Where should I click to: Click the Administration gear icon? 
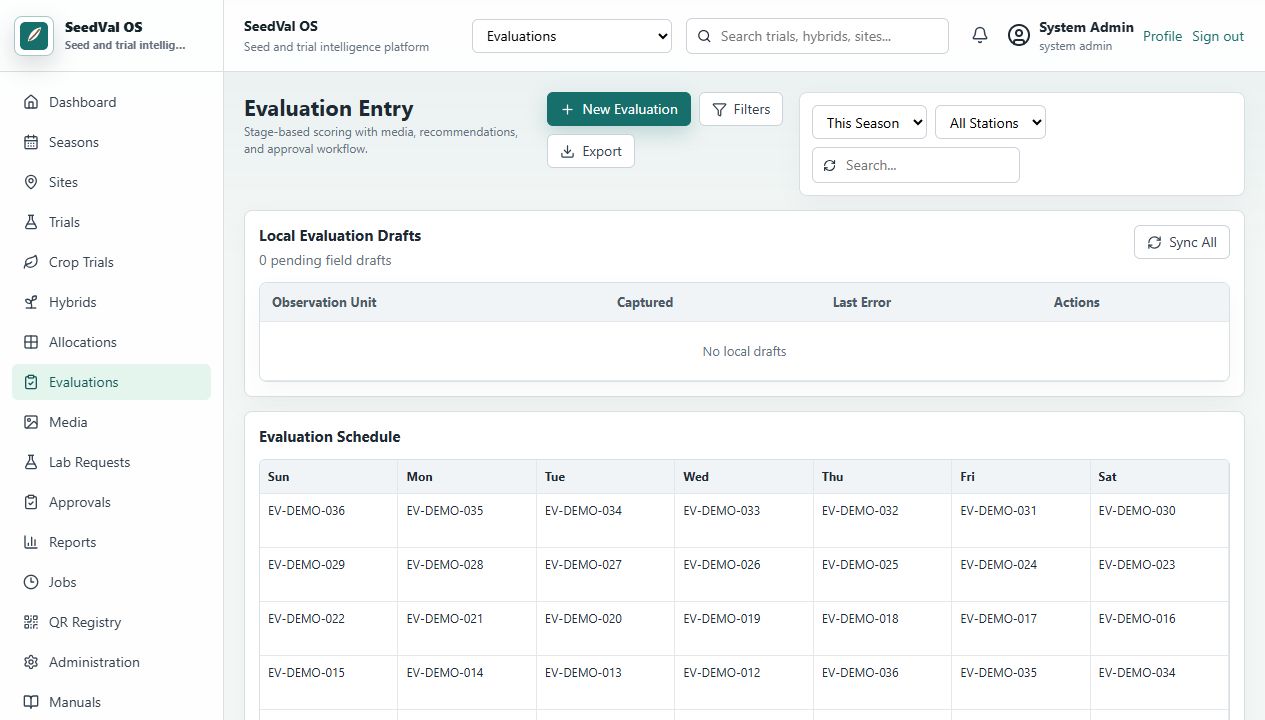click(x=31, y=662)
